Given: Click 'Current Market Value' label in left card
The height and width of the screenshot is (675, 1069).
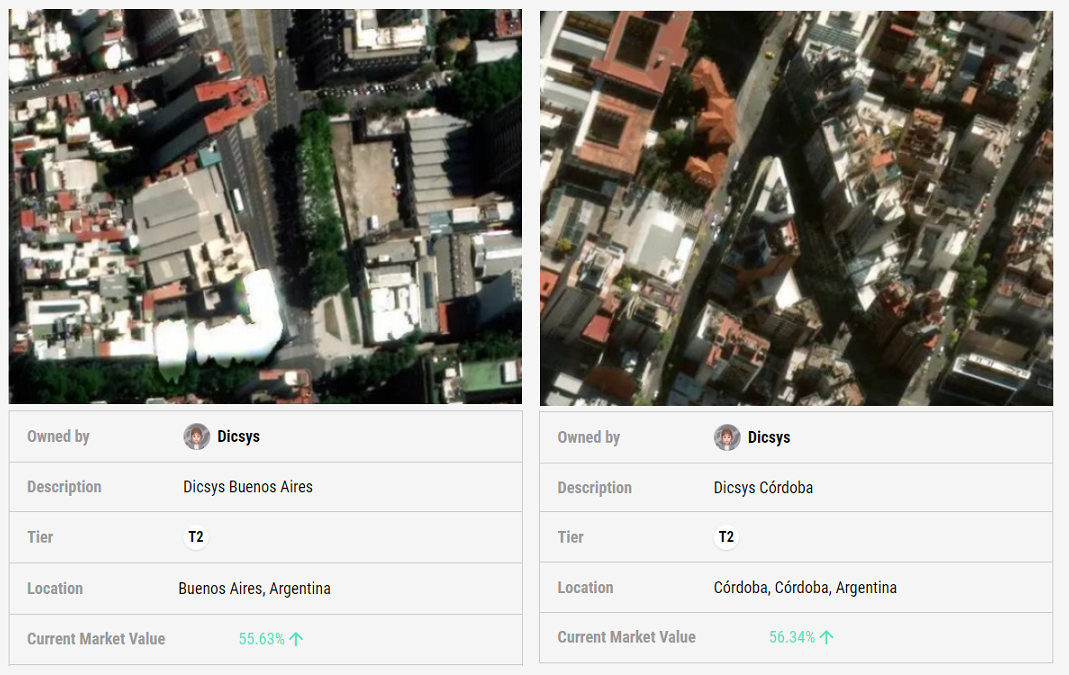Looking at the screenshot, I should click(x=96, y=639).
